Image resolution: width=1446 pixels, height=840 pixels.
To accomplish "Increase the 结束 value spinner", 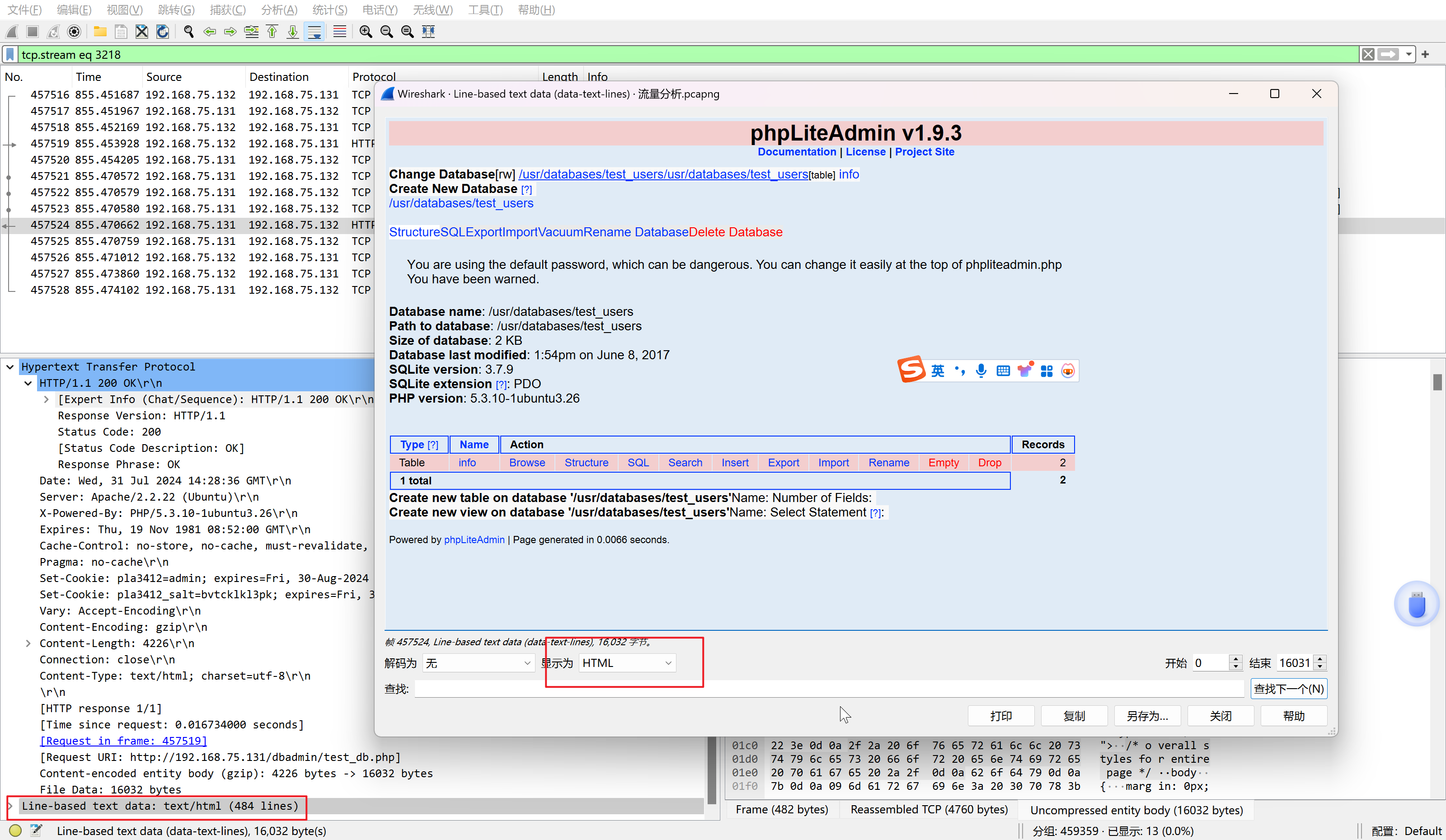I will tap(1320, 659).
